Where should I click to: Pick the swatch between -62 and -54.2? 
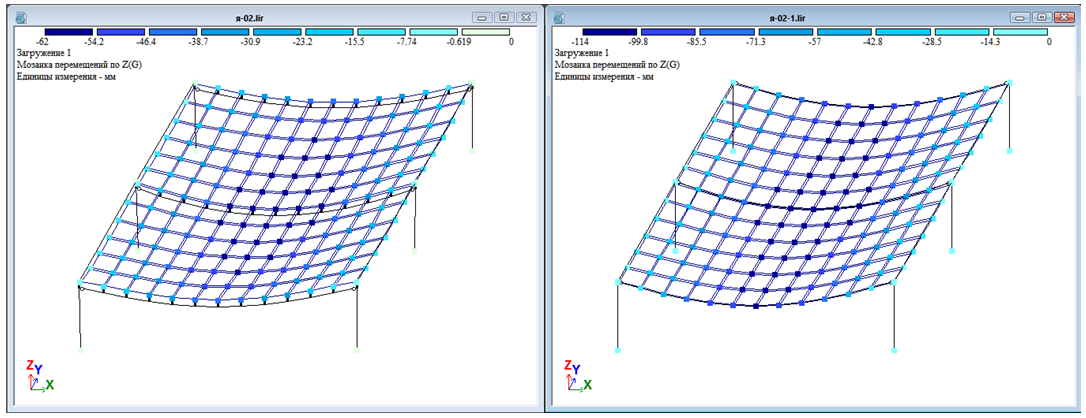click(69, 32)
